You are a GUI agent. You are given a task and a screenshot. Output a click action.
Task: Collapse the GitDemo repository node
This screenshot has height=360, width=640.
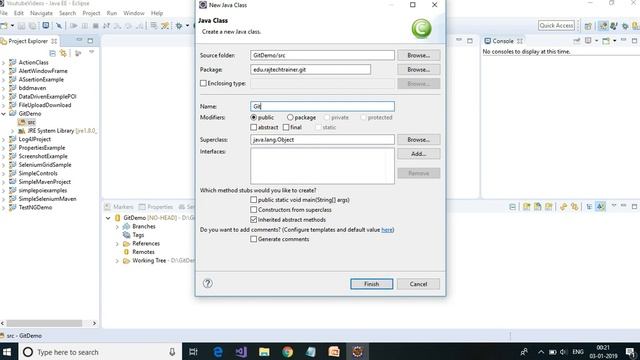(108, 218)
